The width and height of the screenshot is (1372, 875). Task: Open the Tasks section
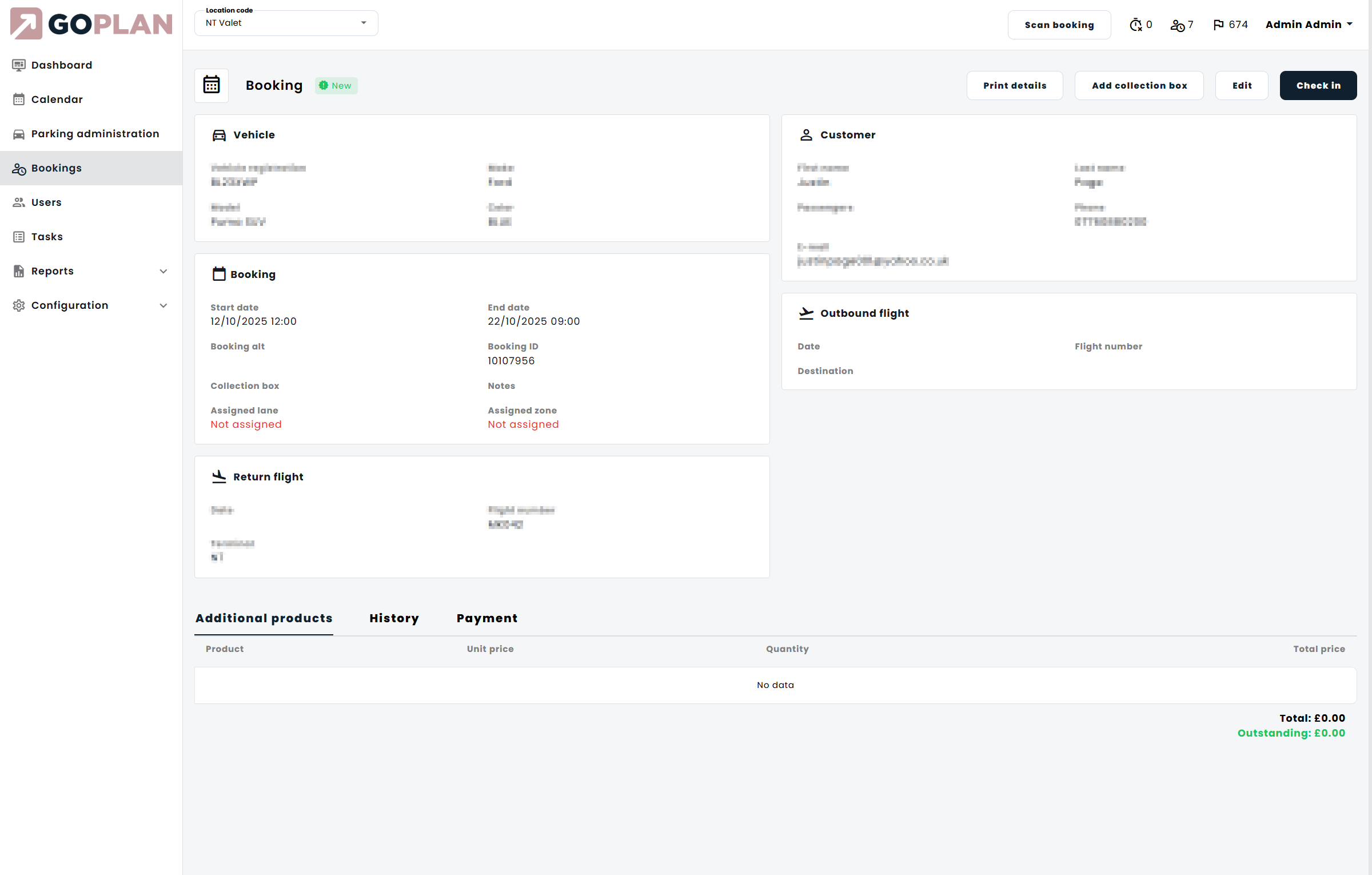click(47, 236)
